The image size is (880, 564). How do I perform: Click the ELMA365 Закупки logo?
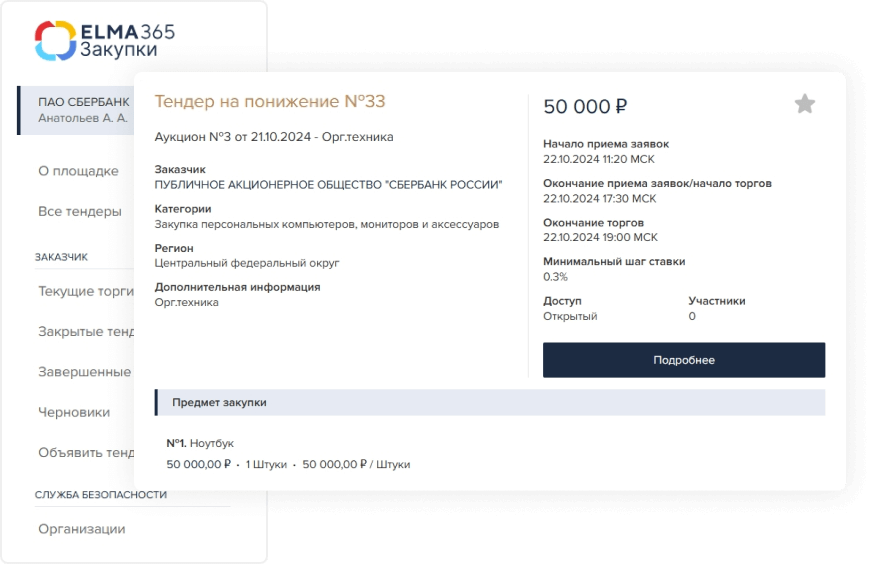(x=104, y=40)
